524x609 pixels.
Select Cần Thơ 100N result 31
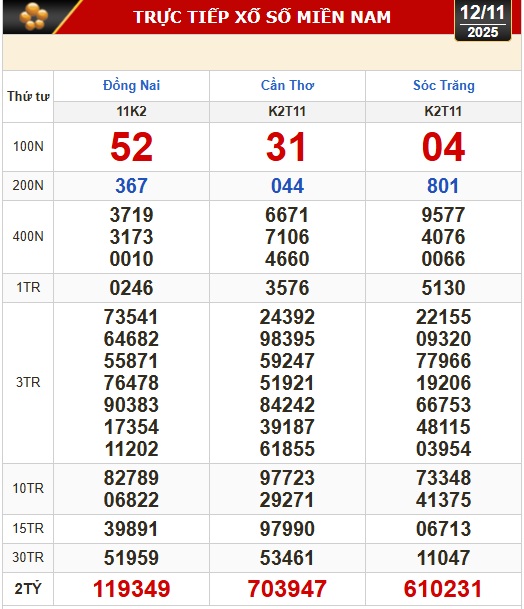pos(286,147)
